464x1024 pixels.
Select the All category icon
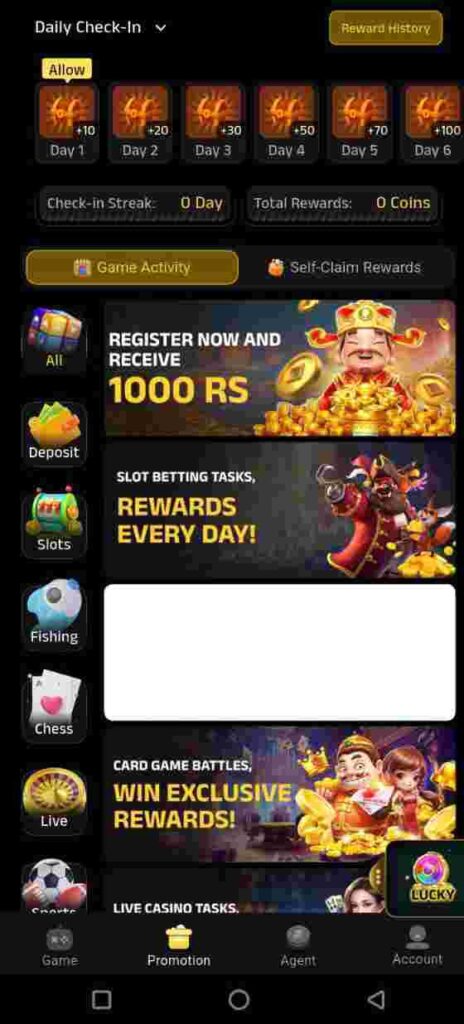pyautogui.click(x=54, y=341)
